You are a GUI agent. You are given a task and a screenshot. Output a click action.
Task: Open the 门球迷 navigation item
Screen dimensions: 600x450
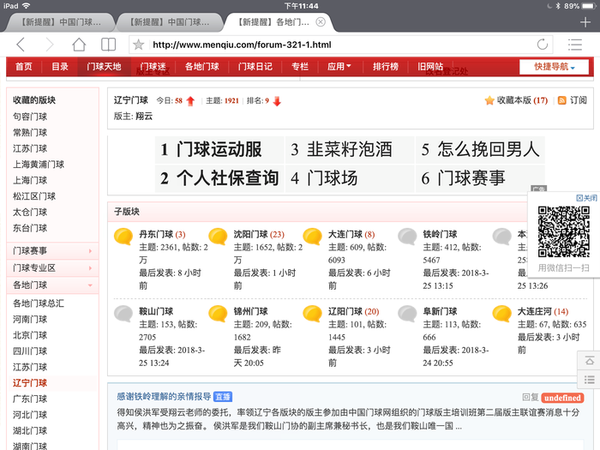153,67
